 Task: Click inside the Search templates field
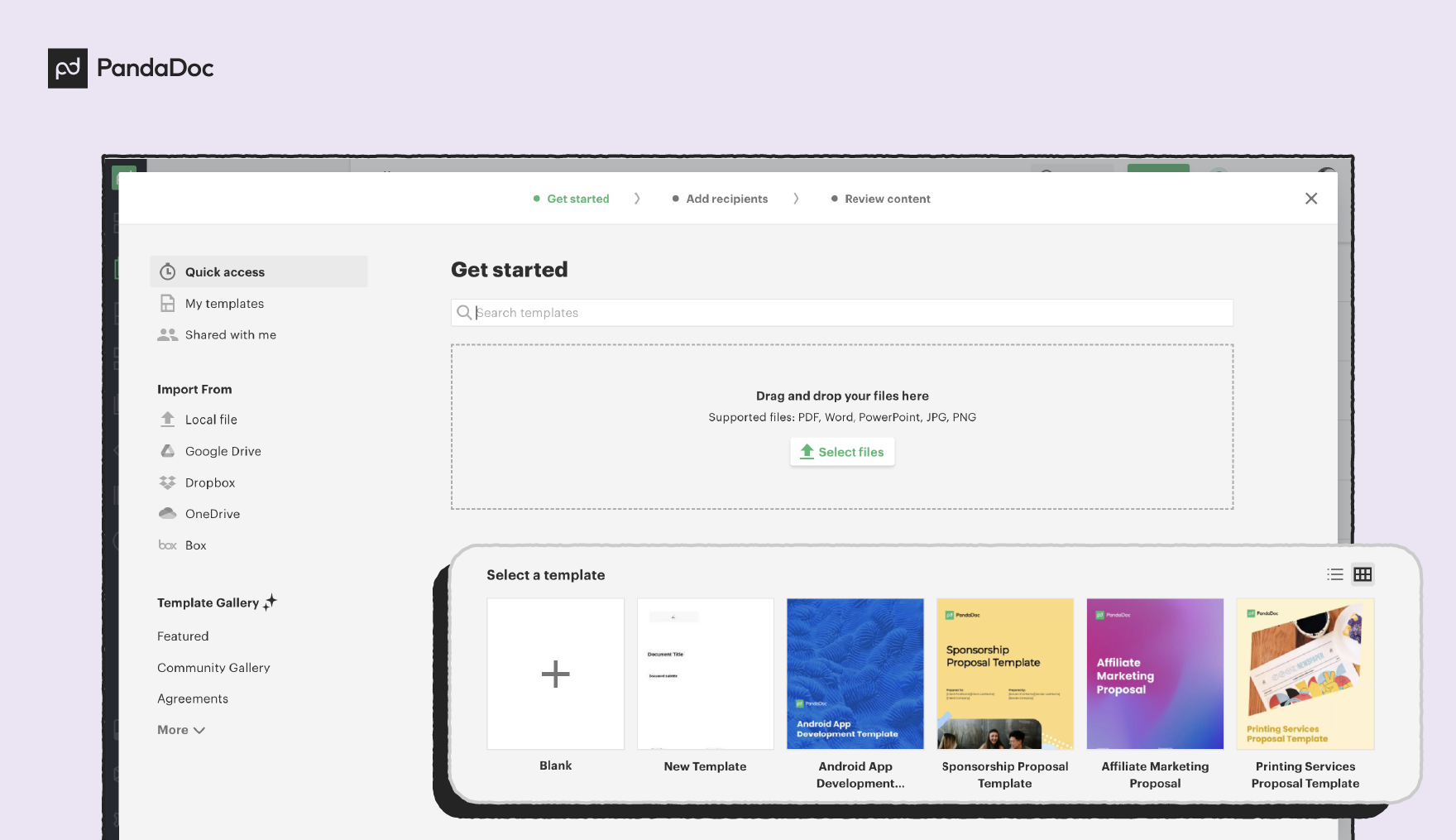tap(841, 313)
